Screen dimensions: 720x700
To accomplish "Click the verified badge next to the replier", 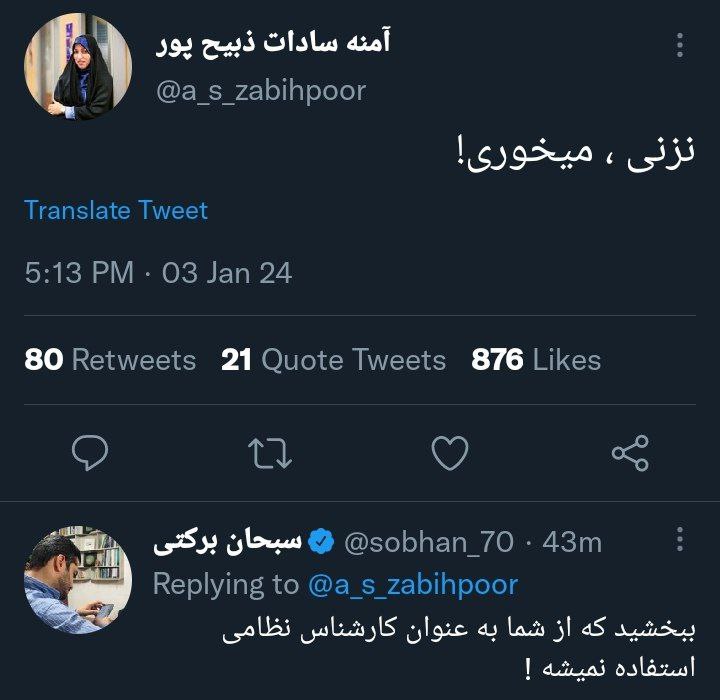I will coord(320,542).
